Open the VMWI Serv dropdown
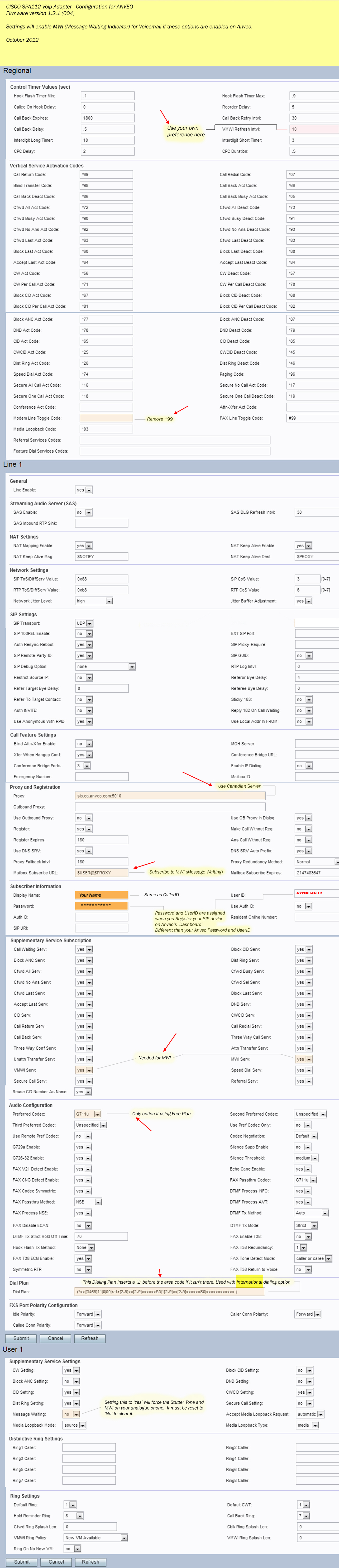339x1568 pixels. click(x=85, y=1070)
